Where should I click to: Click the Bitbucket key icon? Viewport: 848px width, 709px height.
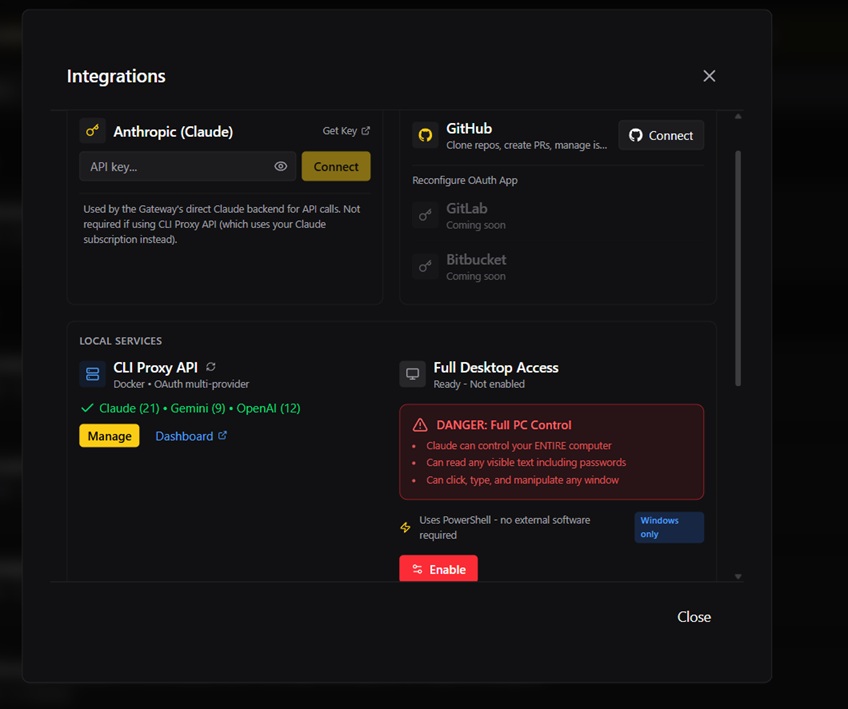coord(423,267)
